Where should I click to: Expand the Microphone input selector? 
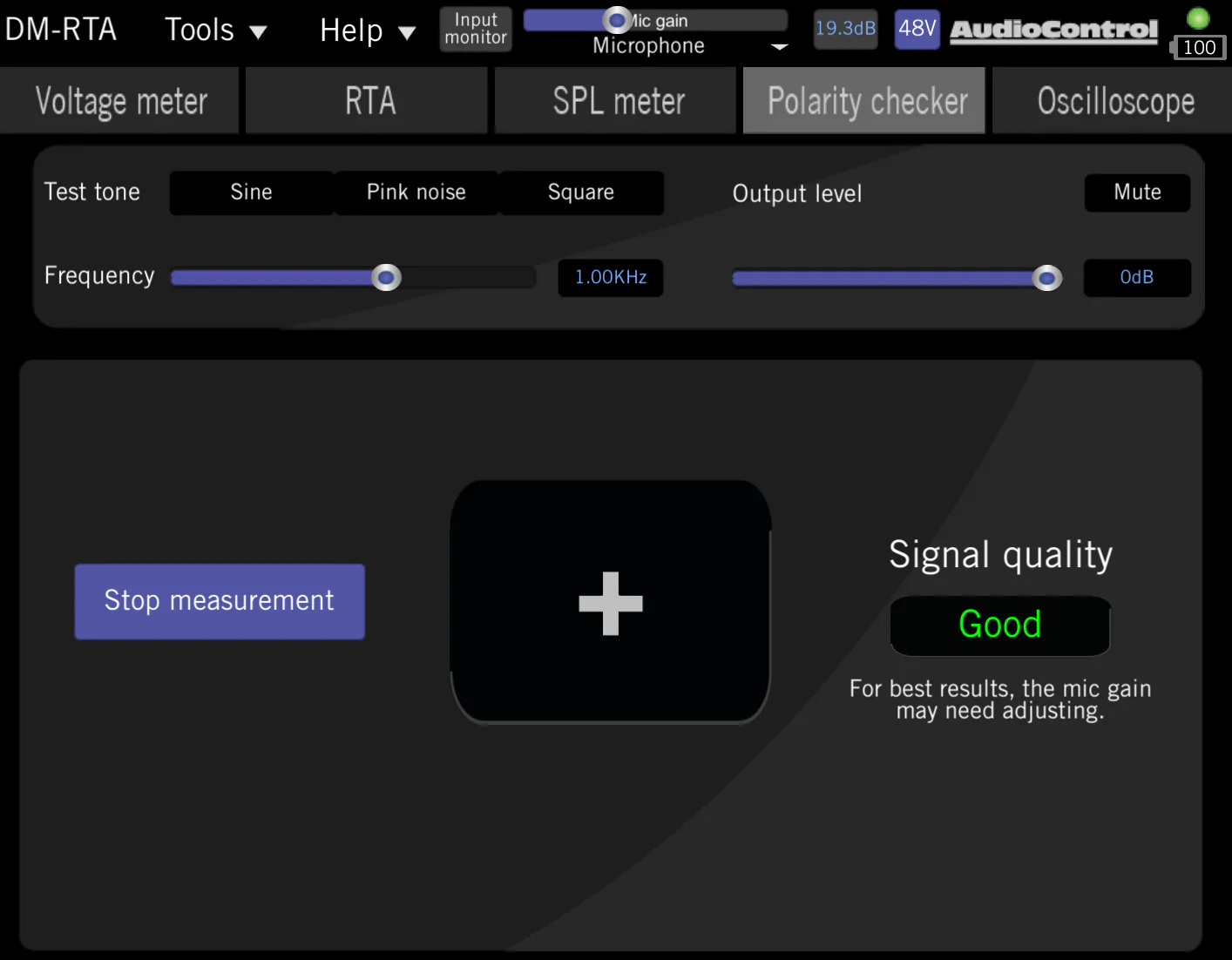[x=778, y=46]
